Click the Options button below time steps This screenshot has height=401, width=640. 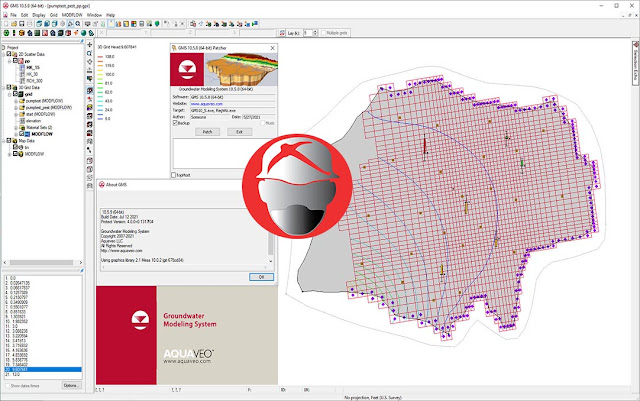pyautogui.click(x=71, y=385)
